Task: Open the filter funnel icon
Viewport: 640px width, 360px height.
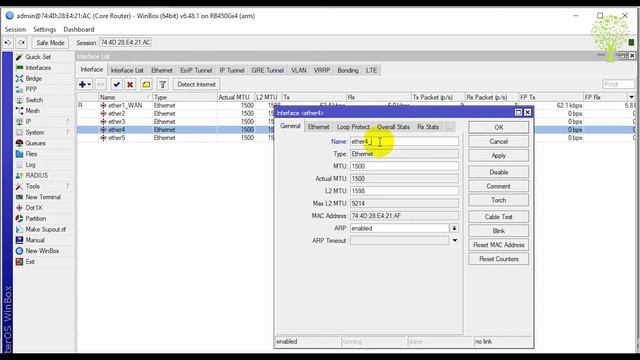Action: click(x=162, y=84)
